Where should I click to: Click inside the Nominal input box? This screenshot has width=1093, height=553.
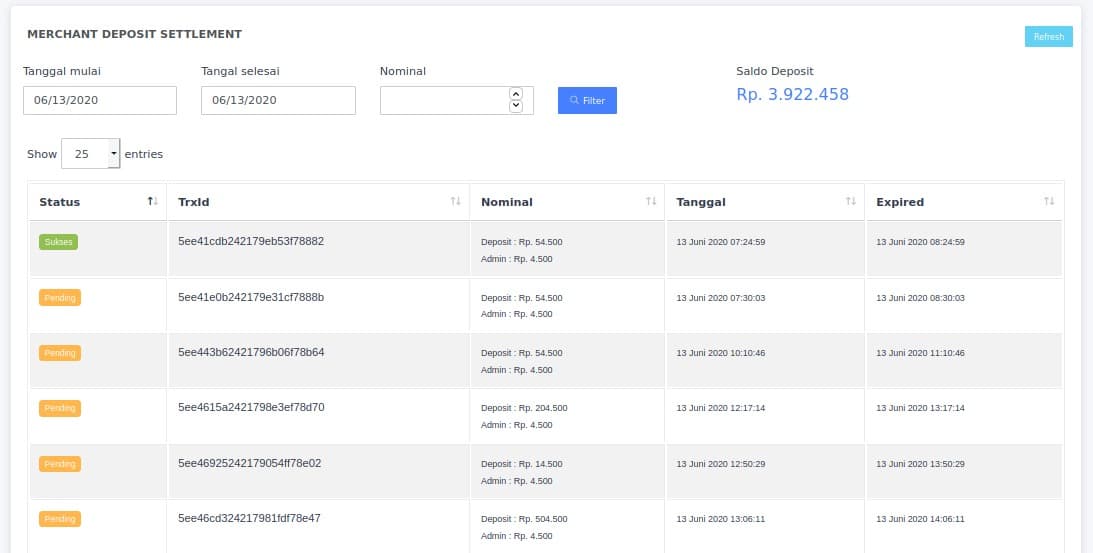click(x=444, y=100)
